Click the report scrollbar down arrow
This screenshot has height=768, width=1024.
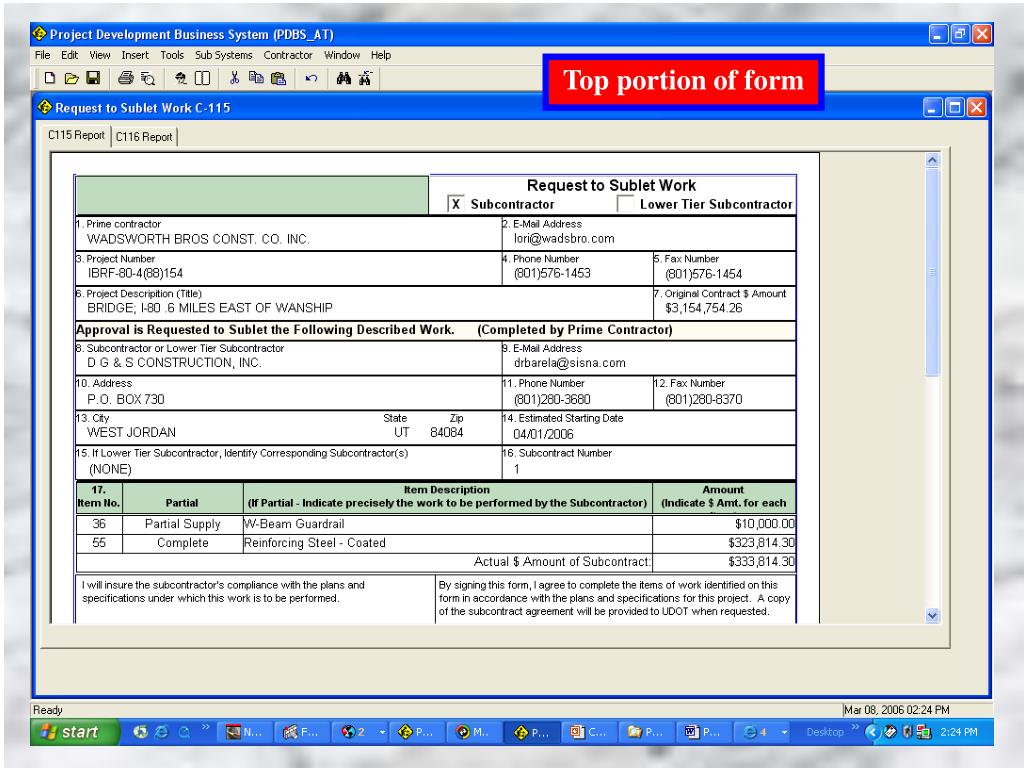[933, 615]
